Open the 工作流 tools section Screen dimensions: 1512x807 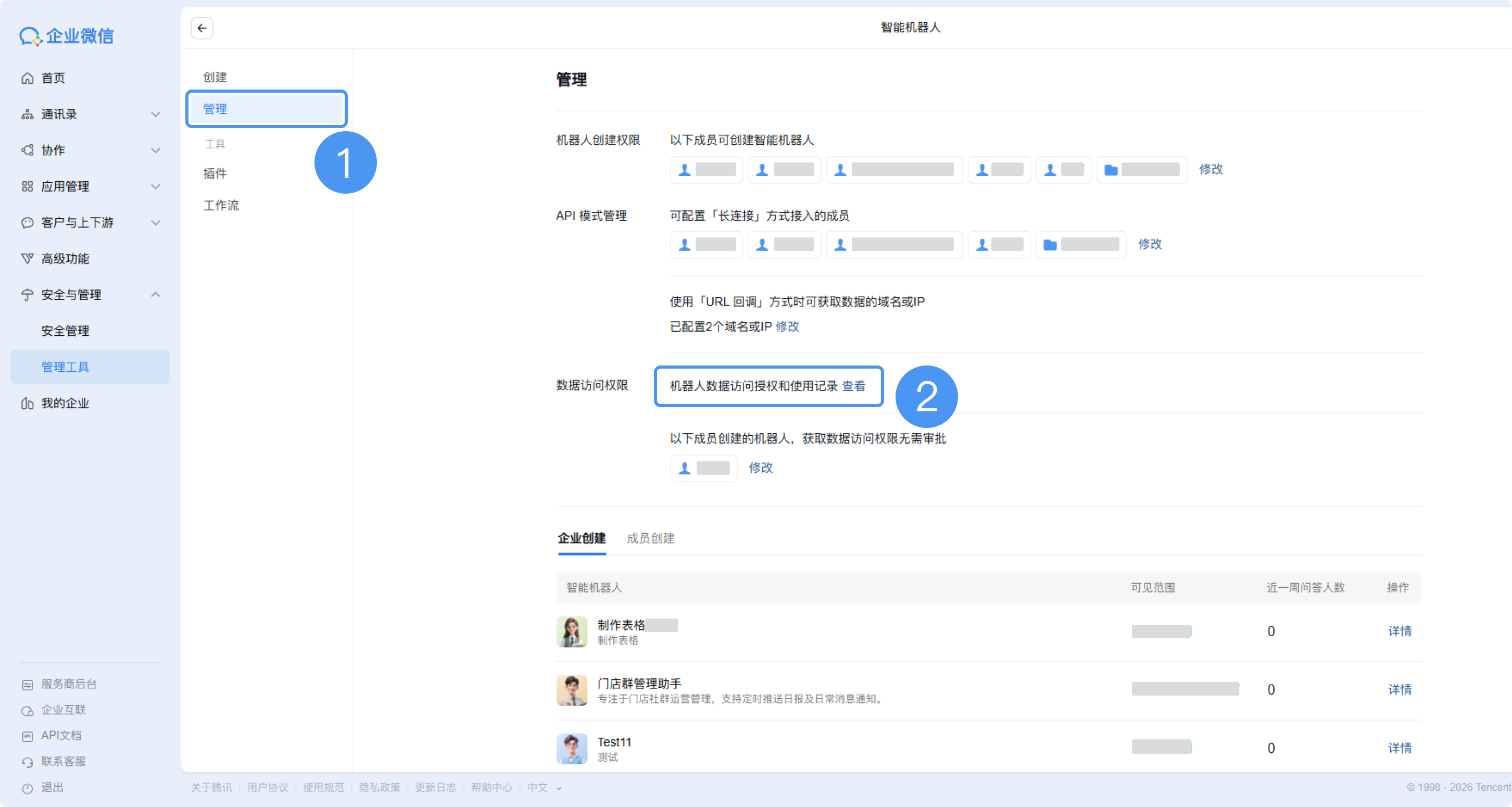[x=221, y=206]
